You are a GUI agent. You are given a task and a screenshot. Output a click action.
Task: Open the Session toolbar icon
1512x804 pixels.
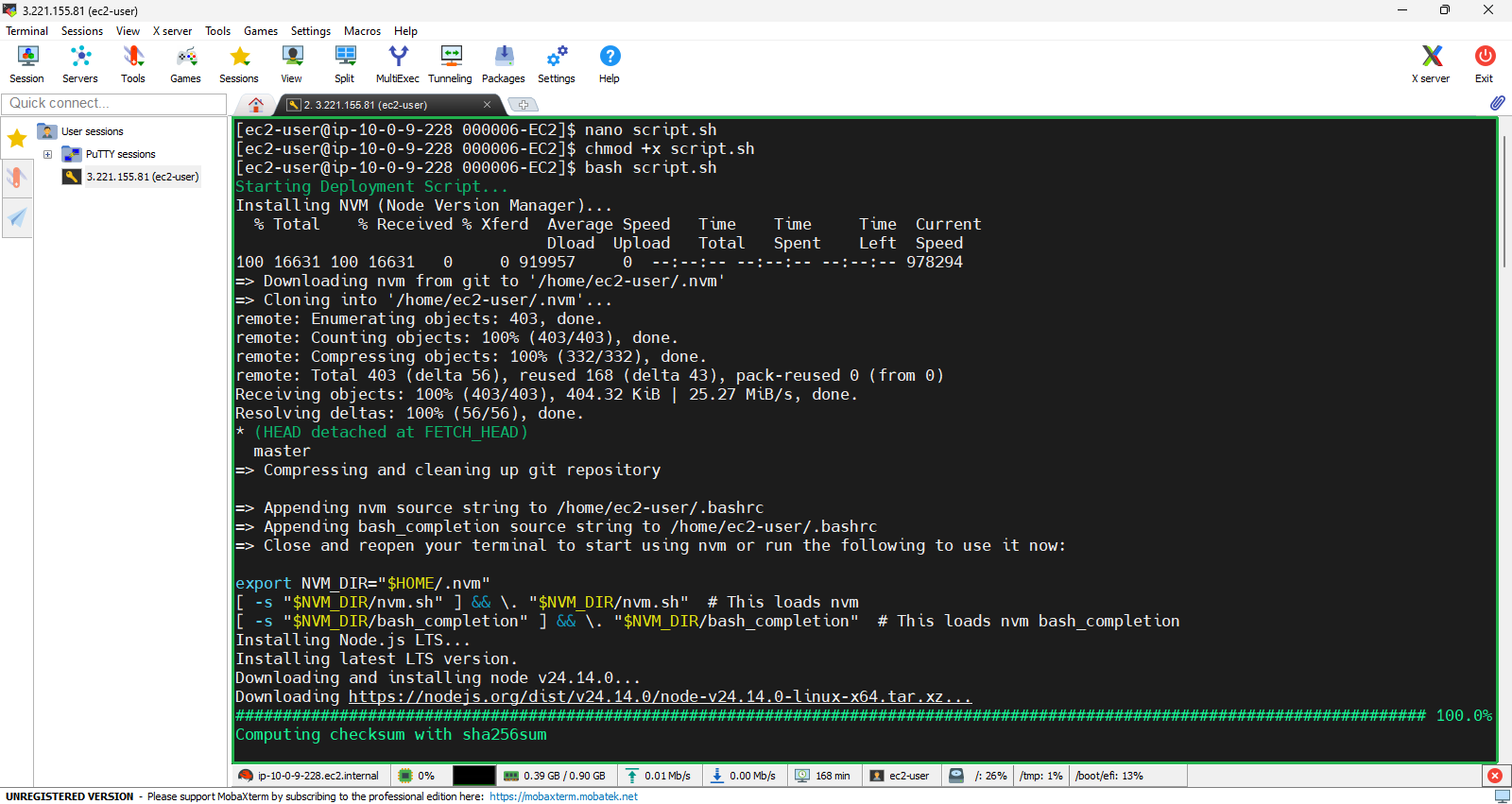[27, 64]
